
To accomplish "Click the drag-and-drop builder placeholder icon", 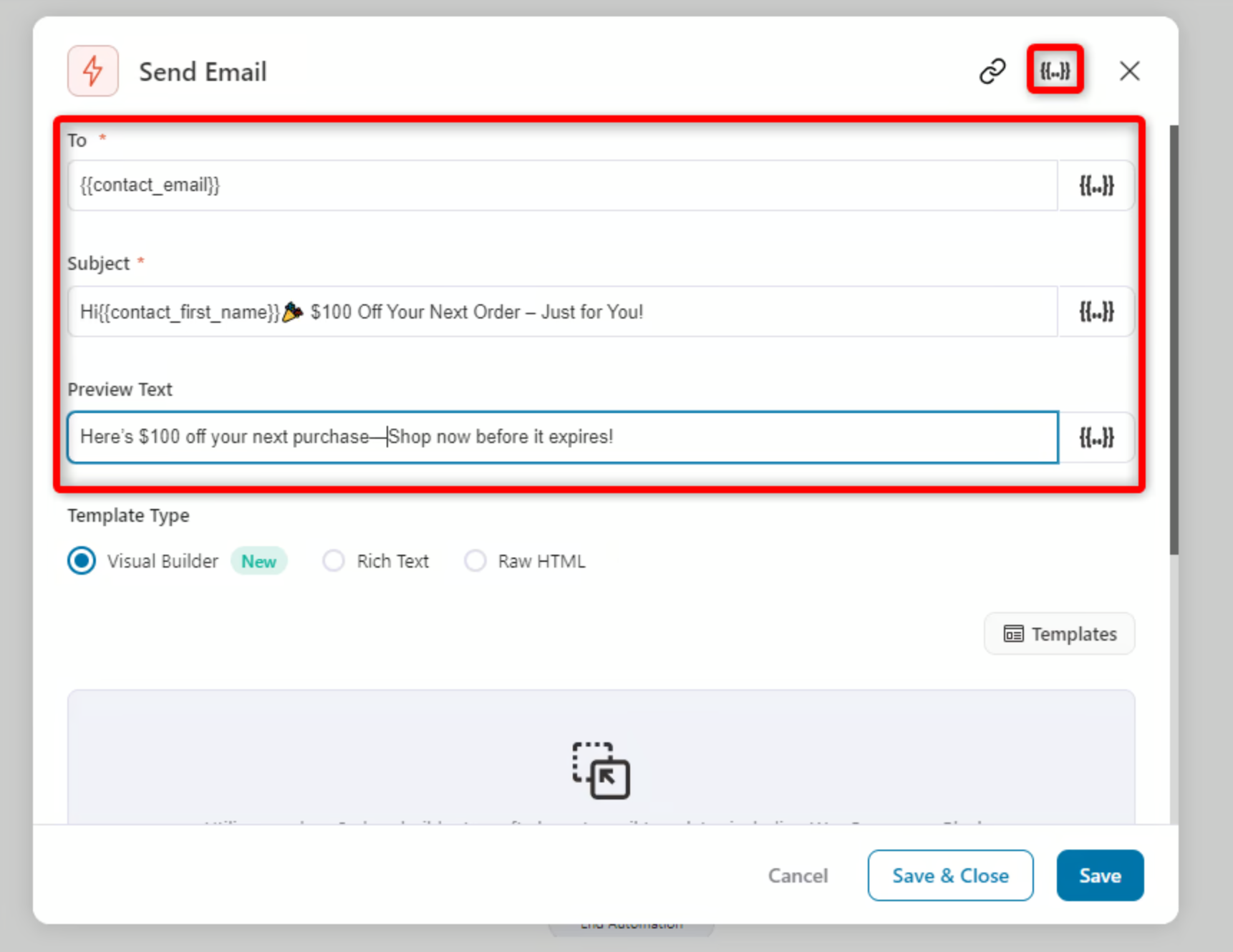I will [x=601, y=772].
